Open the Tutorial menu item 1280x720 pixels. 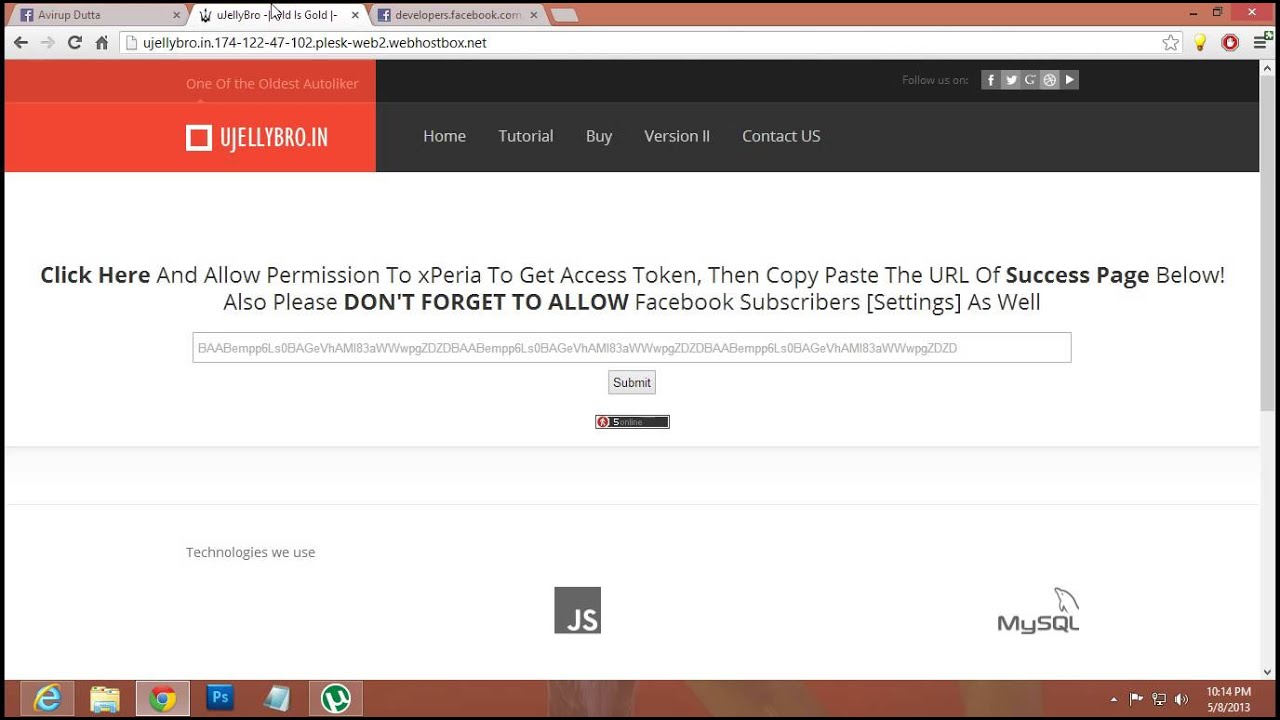pyautogui.click(x=526, y=136)
